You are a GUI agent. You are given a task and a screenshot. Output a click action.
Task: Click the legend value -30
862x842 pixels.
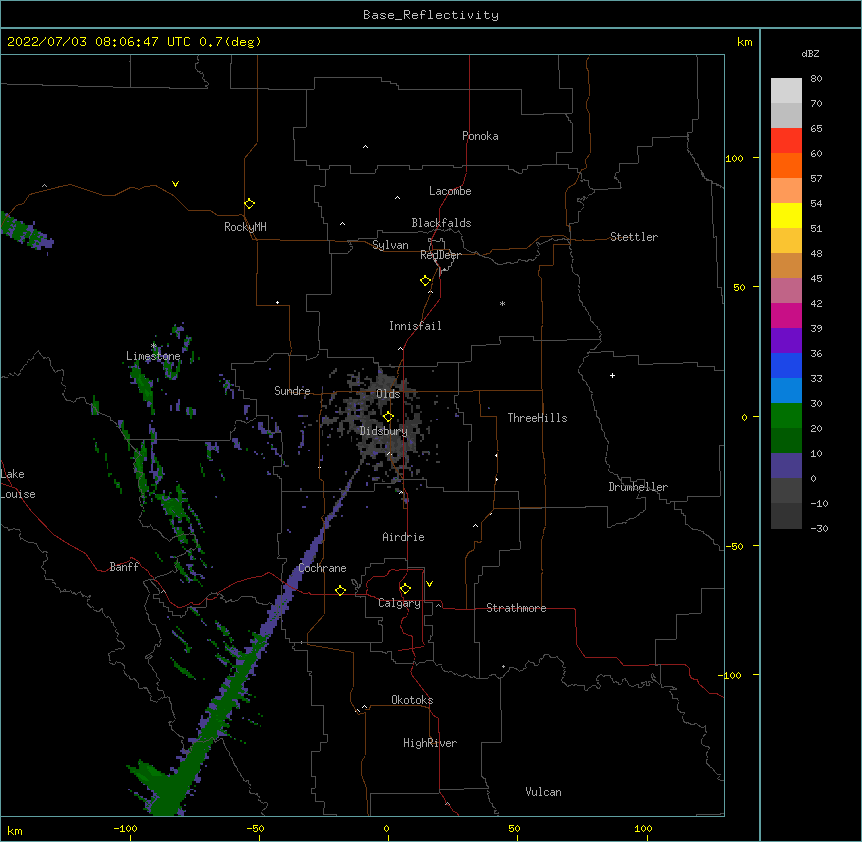[x=819, y=528]
